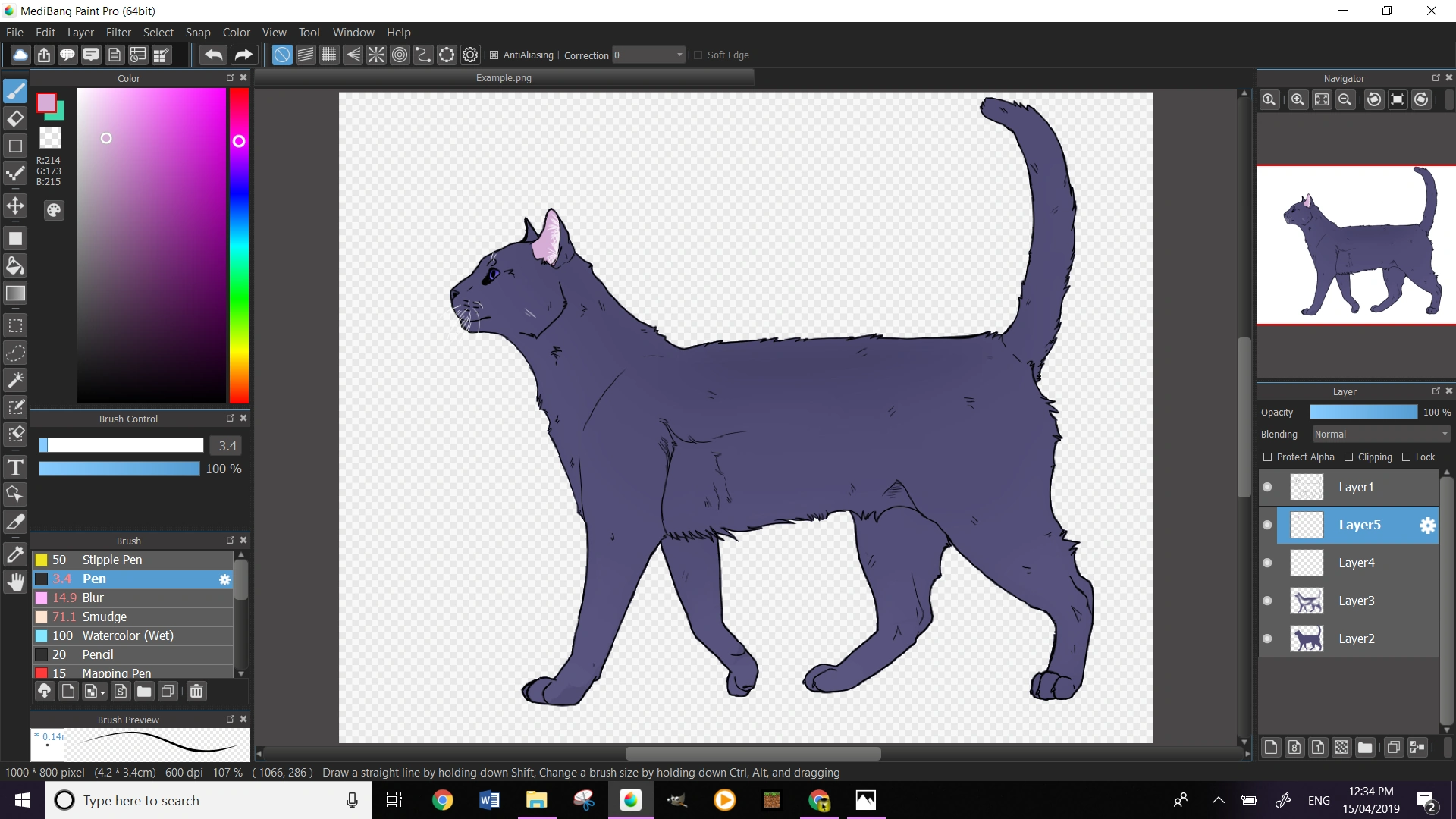Select the Magic Wand tool
Viewport: 1456px width, 819px height.
[x=15, y=380]
